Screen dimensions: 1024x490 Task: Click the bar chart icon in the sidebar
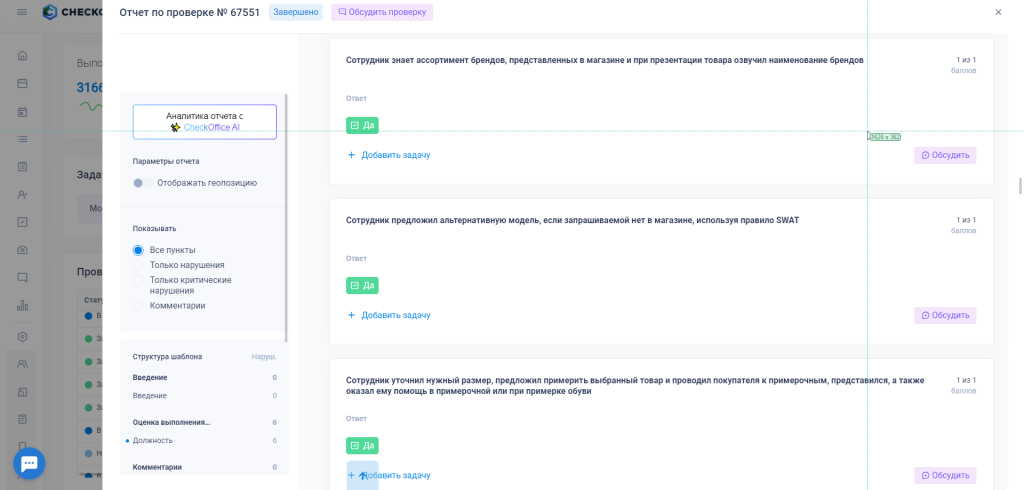pyautogui.click(x=22, y=305)
